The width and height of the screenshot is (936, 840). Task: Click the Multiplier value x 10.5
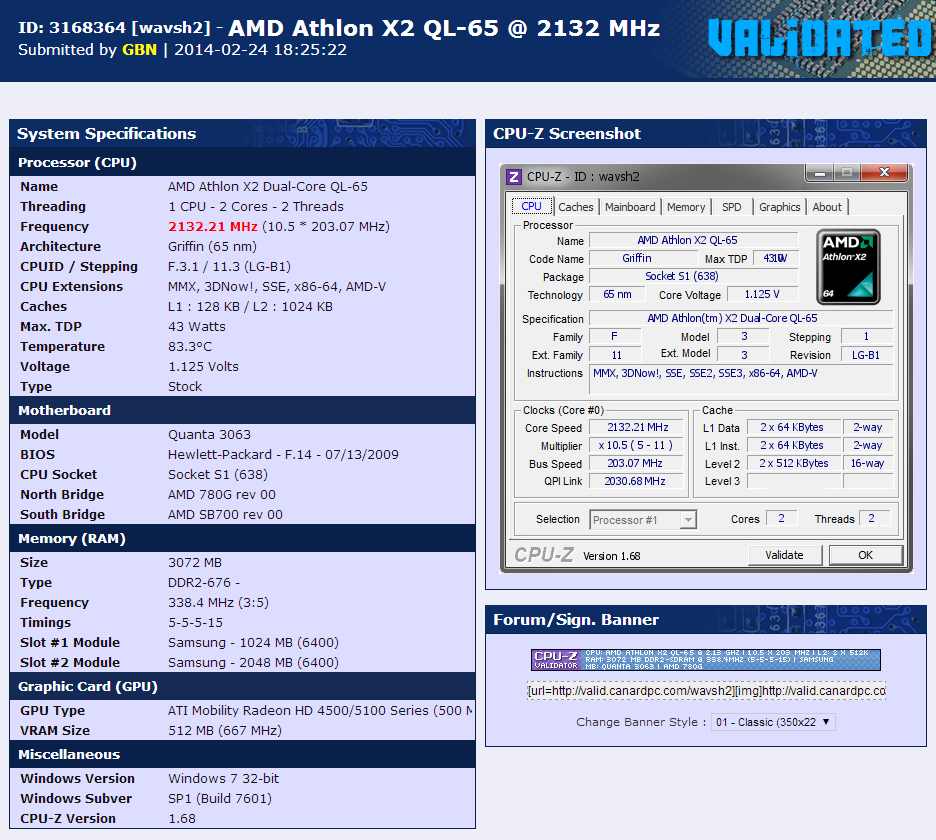638,445
